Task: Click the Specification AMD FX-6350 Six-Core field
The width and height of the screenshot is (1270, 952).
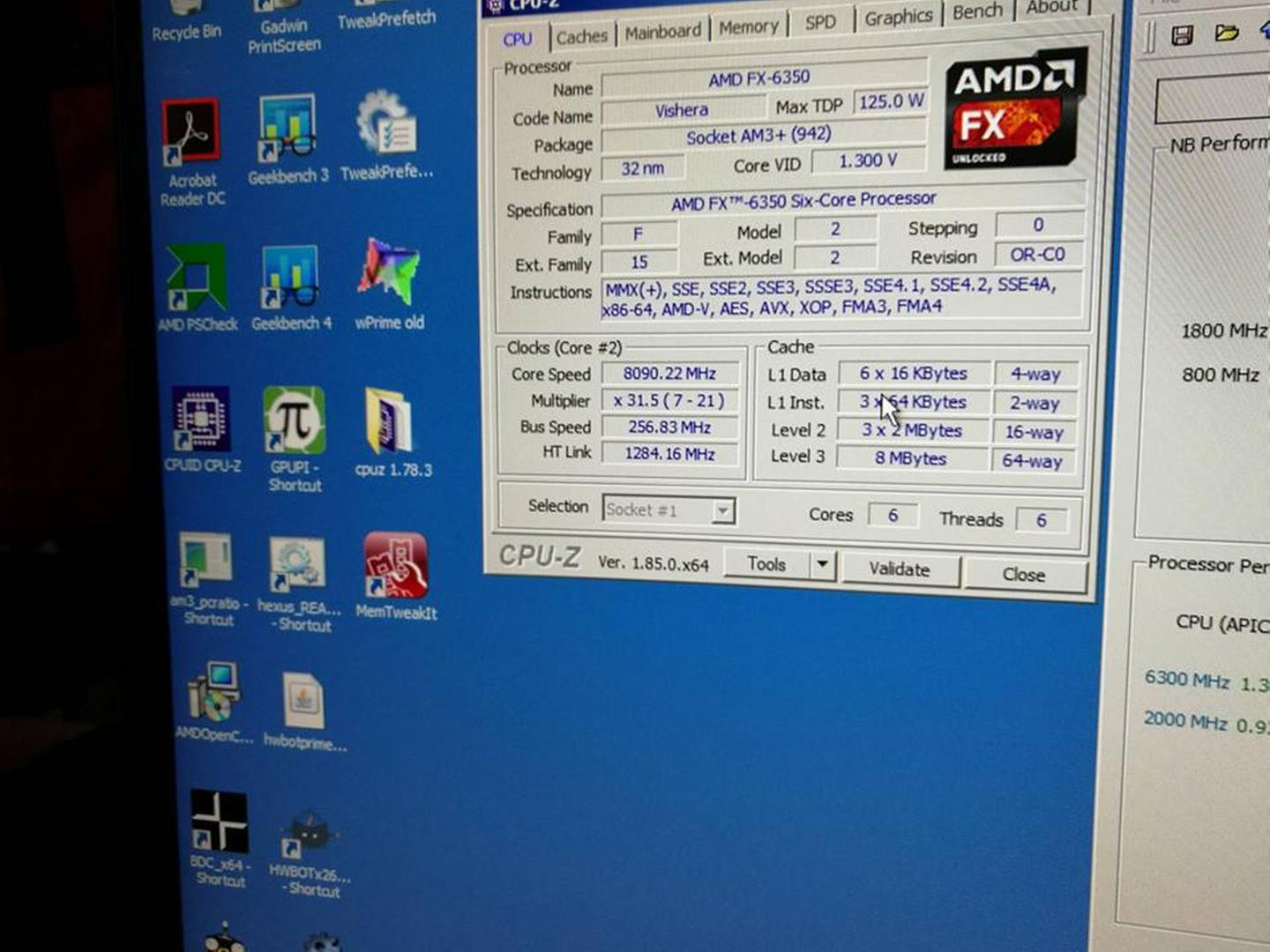Action: (x=844, y=201)
